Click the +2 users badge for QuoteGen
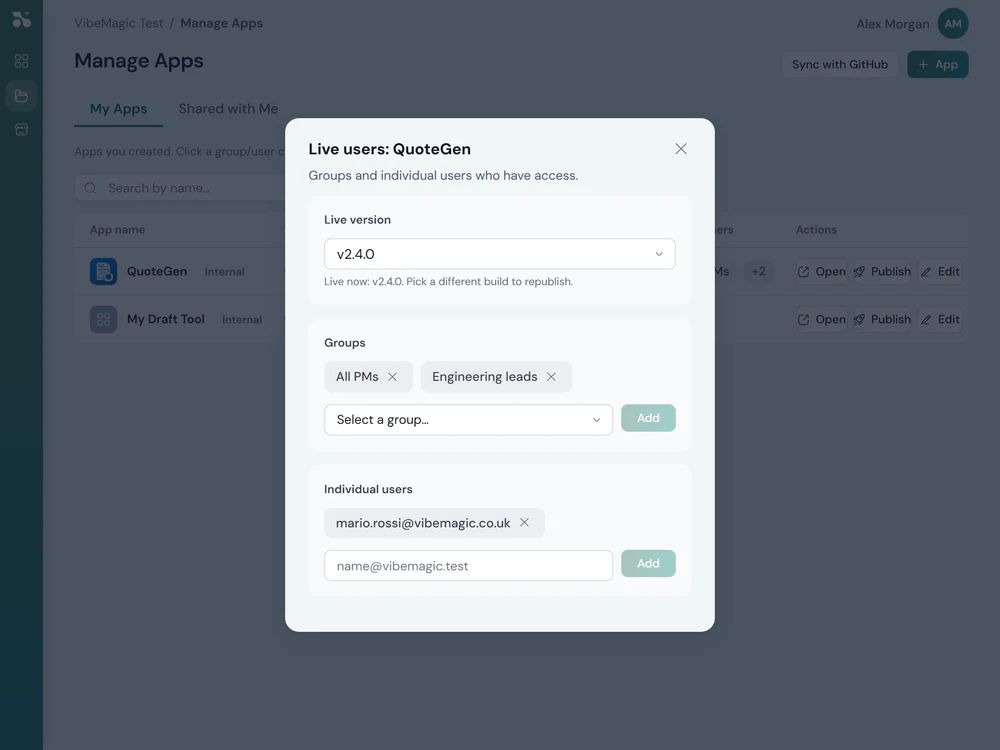Screen dimensions: 1000x750 (758, 272)
